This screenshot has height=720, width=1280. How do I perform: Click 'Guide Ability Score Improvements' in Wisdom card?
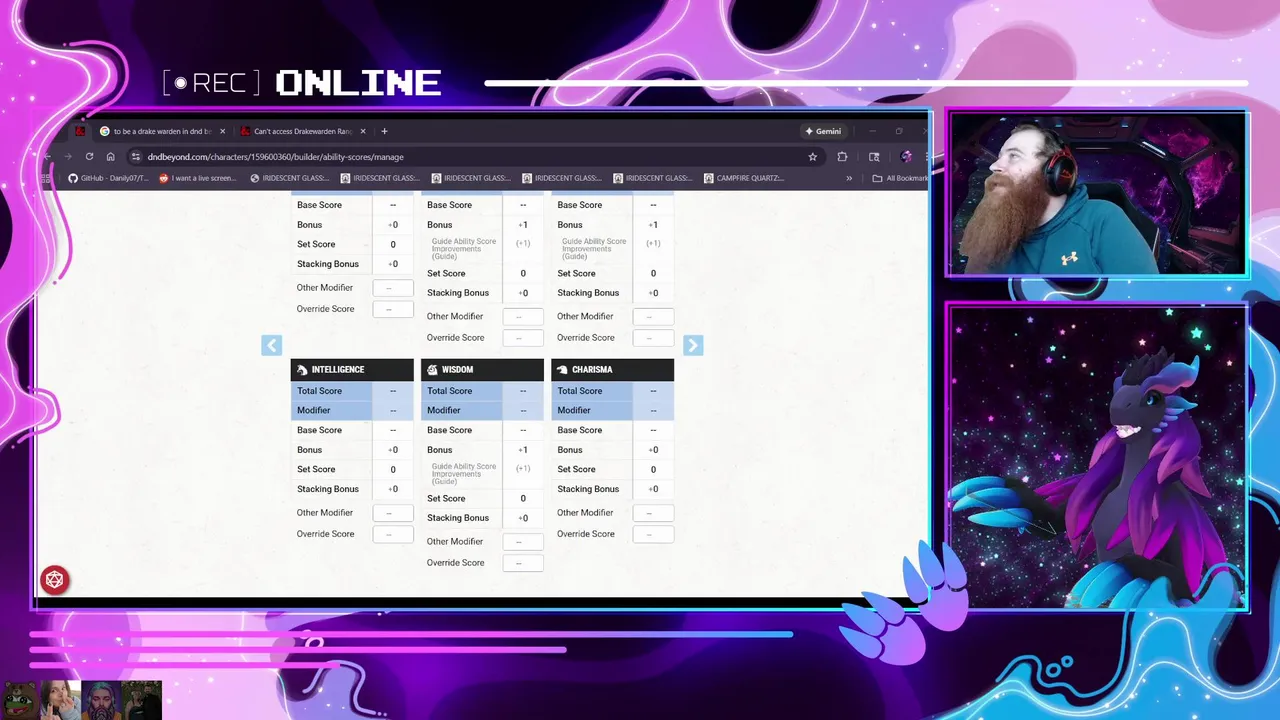(463, 474)
